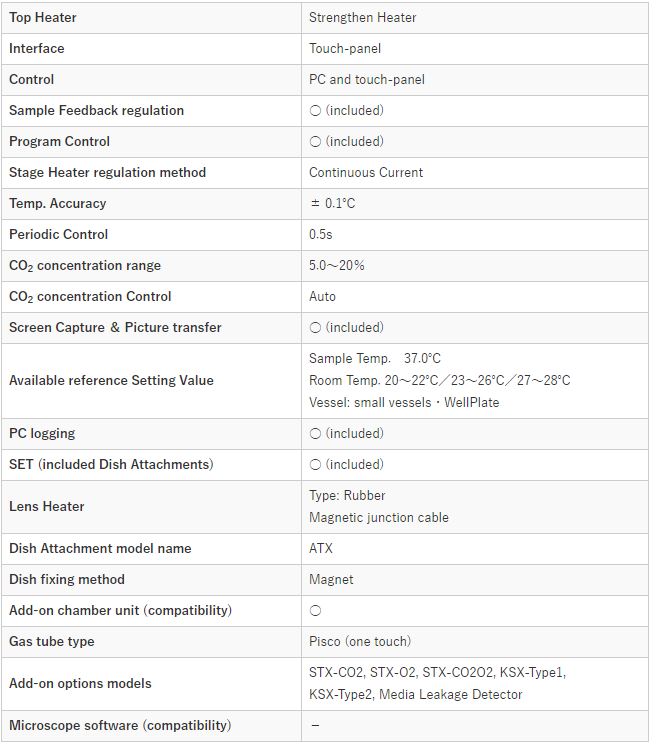Select the "Magnetic junction cable" text
660x751 pixels.
[x=378, y=517]
